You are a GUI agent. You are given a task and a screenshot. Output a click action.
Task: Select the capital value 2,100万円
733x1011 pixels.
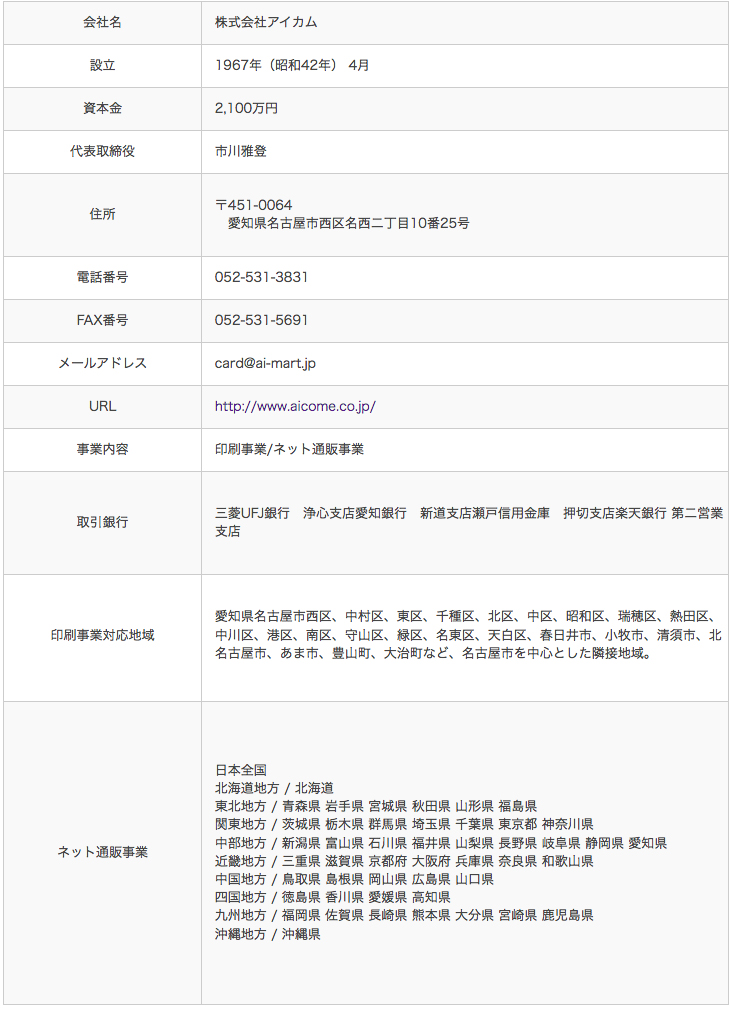246,109
